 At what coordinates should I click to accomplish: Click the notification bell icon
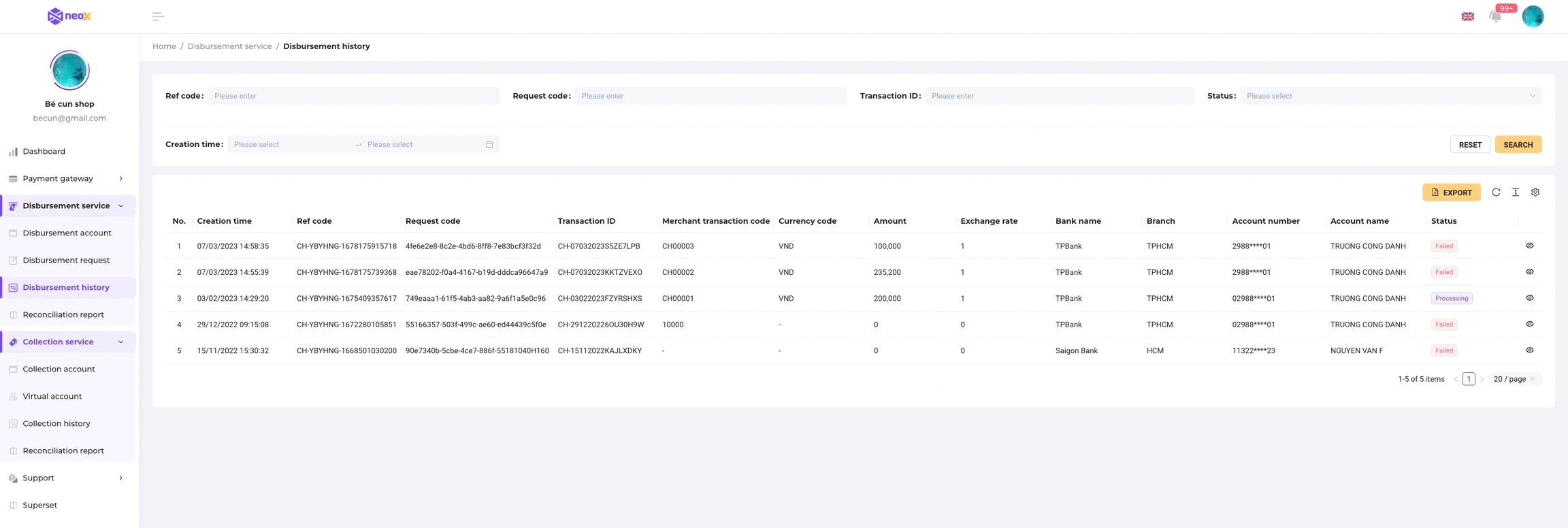click(1494, 16)
